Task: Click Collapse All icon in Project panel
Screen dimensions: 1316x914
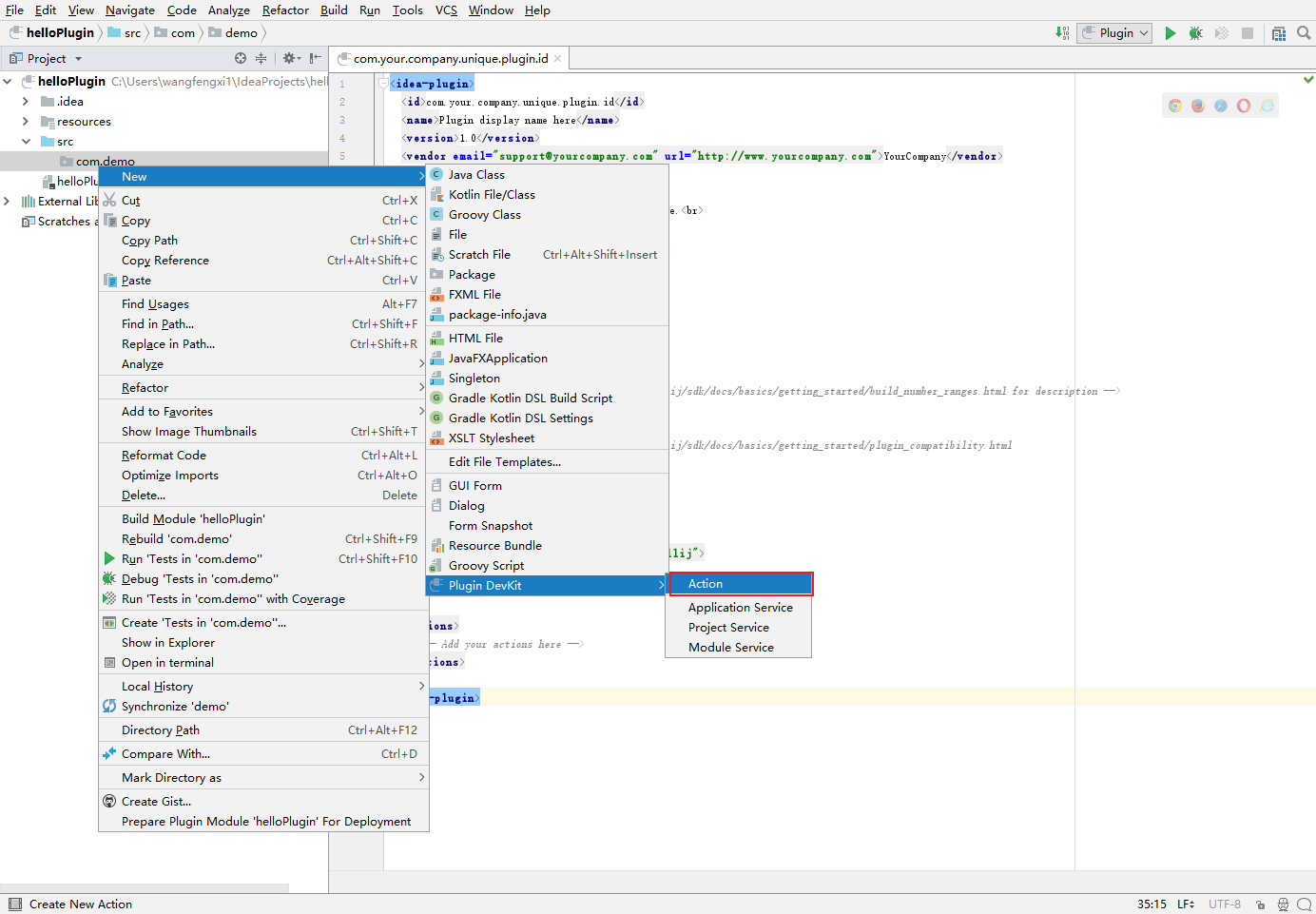Action: (x=261, y=58)
